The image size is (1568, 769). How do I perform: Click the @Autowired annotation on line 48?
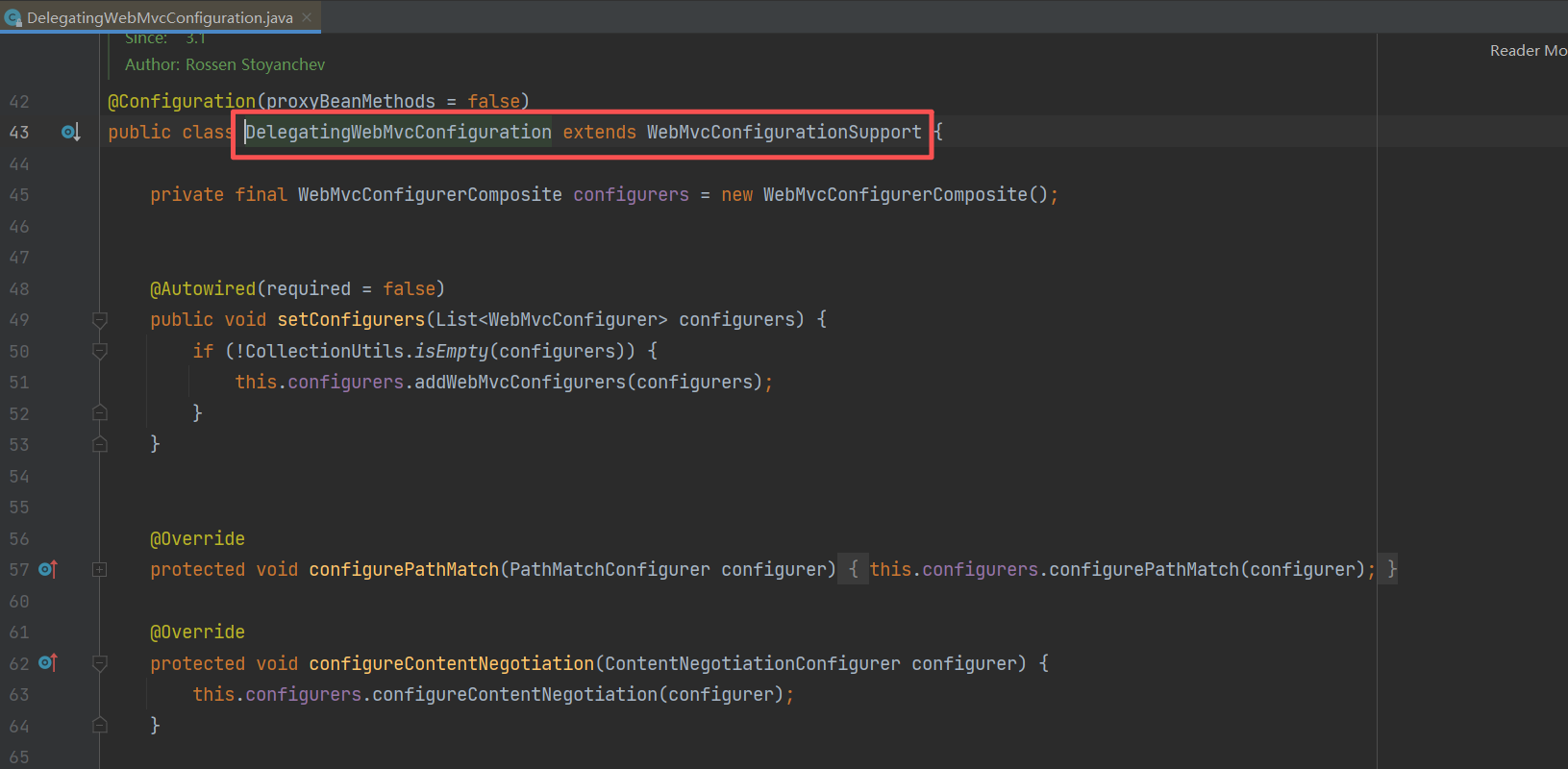click(203, 288)
